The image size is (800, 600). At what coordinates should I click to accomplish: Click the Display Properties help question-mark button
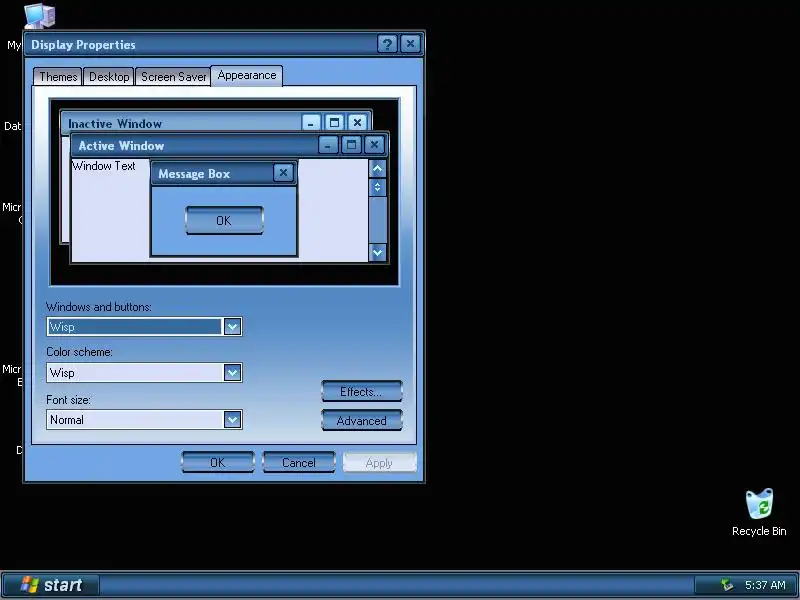(x=387, y=44)
